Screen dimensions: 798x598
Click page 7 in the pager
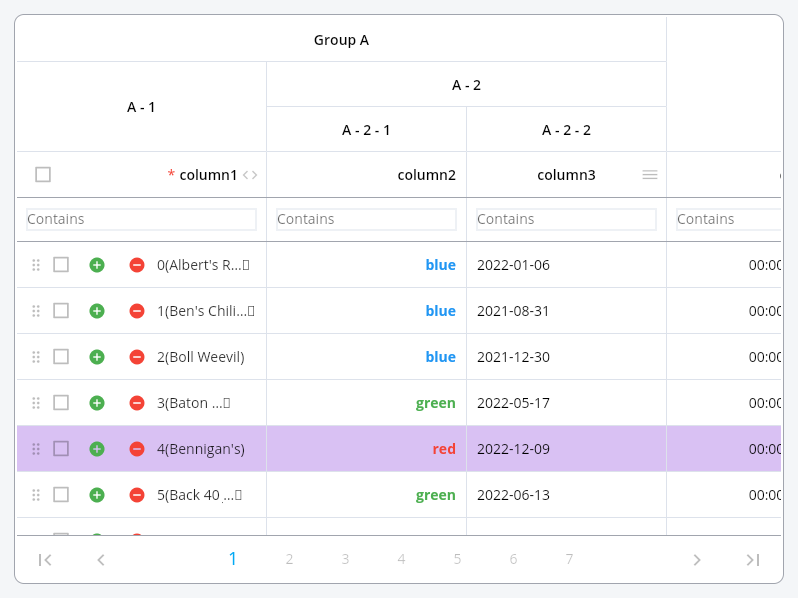pyautogui.click(x=569, y=560)
